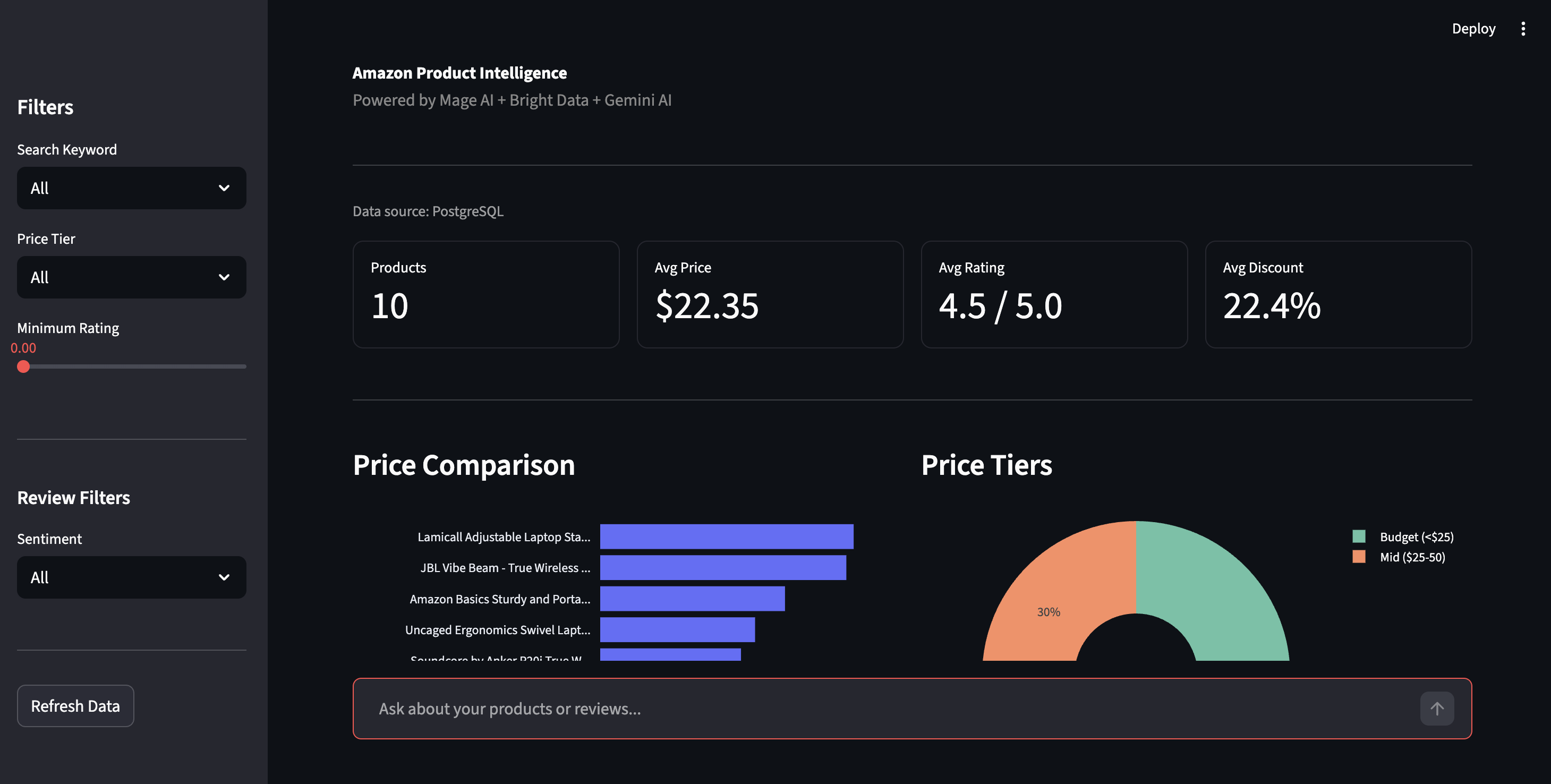Screen dimensions: 1551x784
Task: Click the chevron icon on Sentiment selector
Action: point(224,577)
